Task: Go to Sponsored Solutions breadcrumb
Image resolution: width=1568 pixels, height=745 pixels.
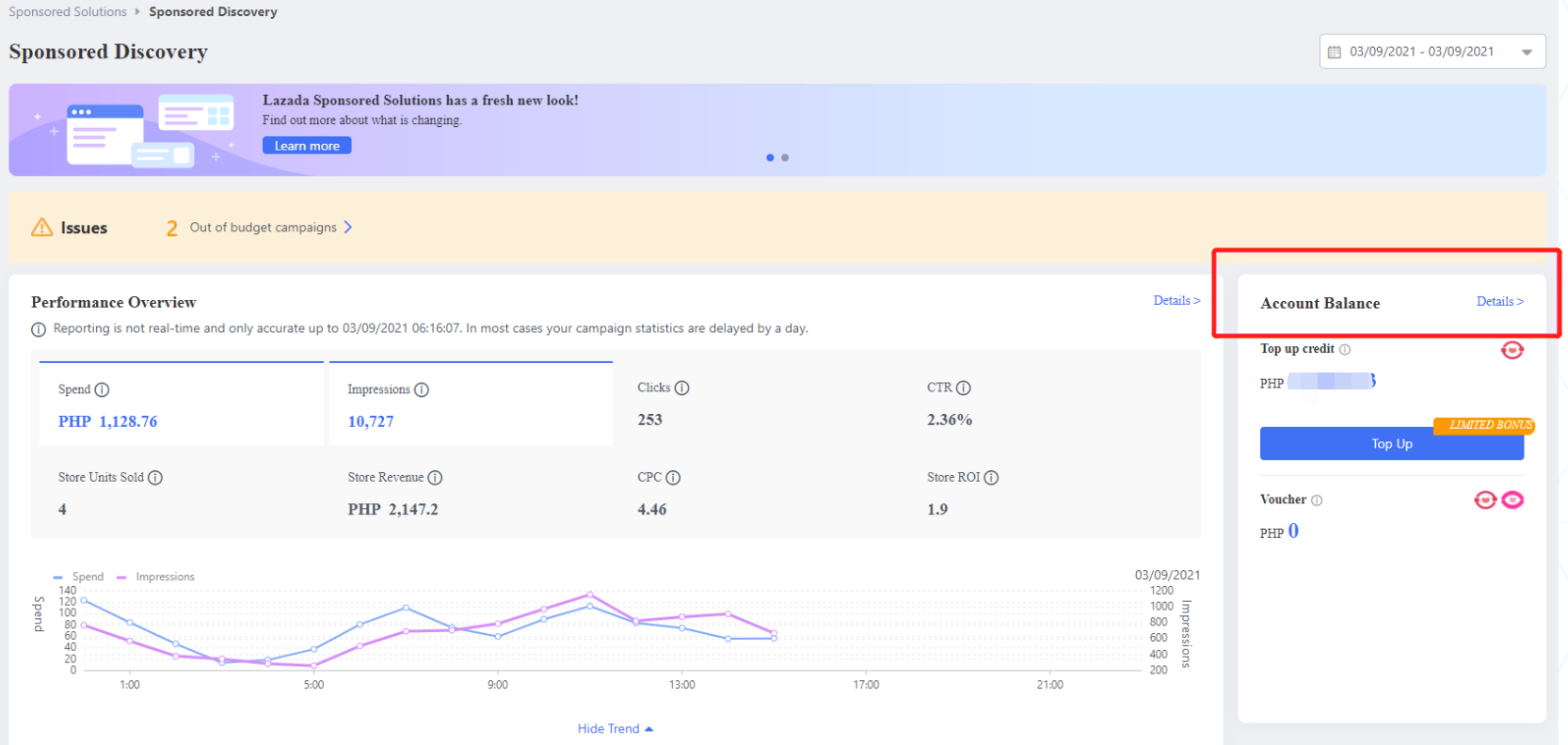Action: coord(68,12)
